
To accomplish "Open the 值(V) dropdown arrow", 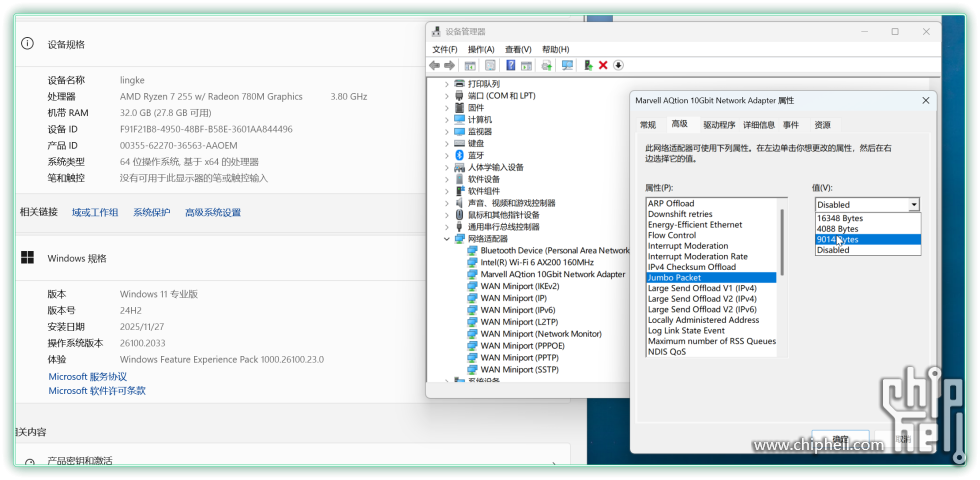I will [x=913, y=204].
